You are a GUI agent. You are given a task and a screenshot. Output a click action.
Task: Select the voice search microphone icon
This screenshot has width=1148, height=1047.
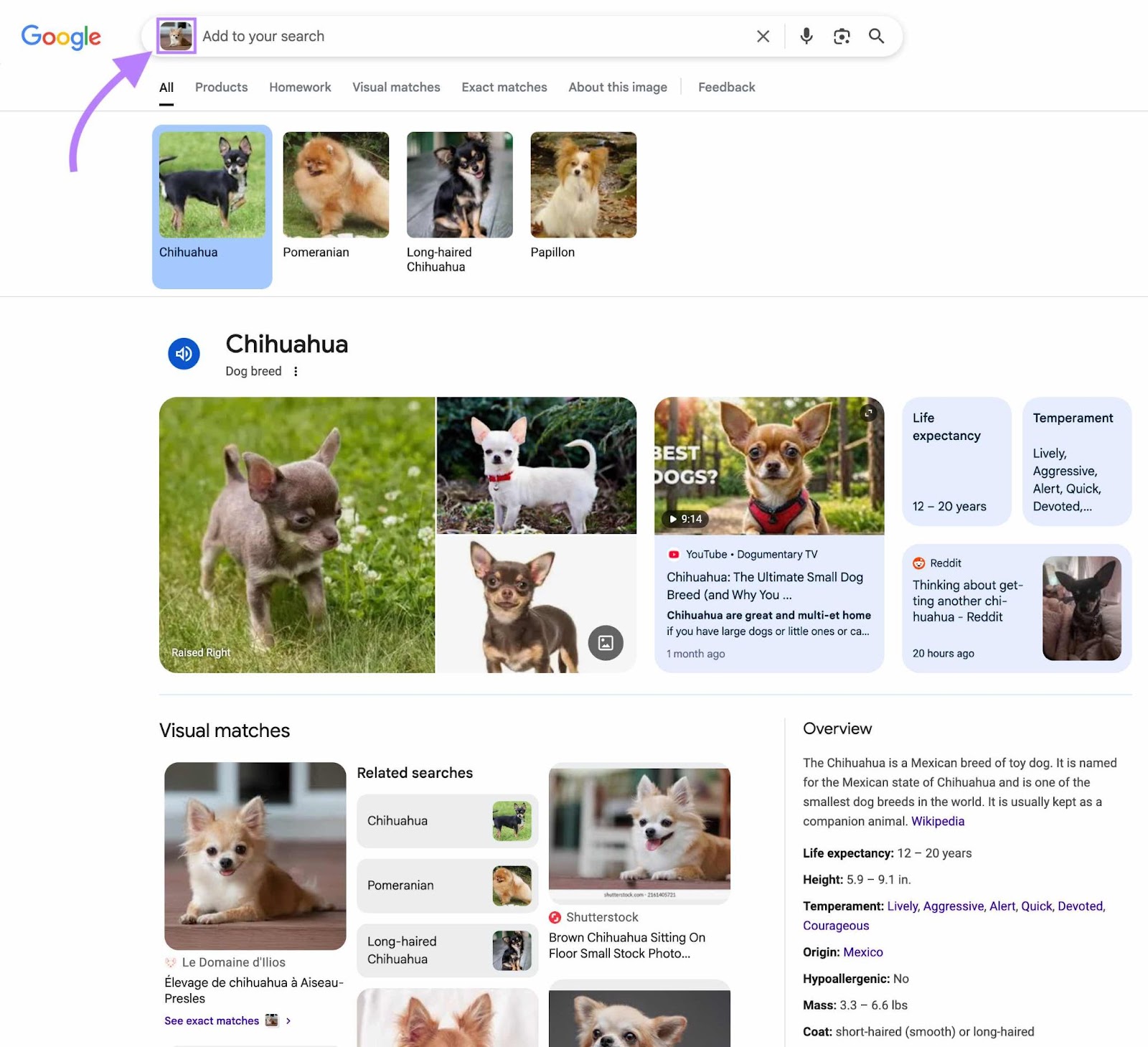pos(806,36)
